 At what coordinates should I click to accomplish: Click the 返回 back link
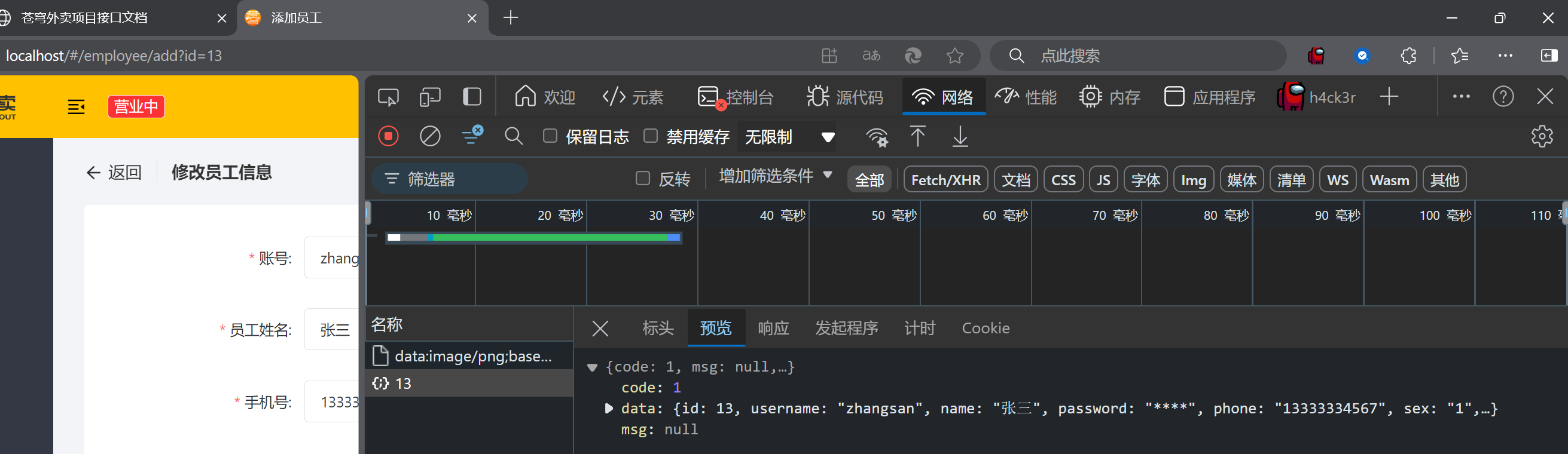pyautogui.click(x=114, y=173)
